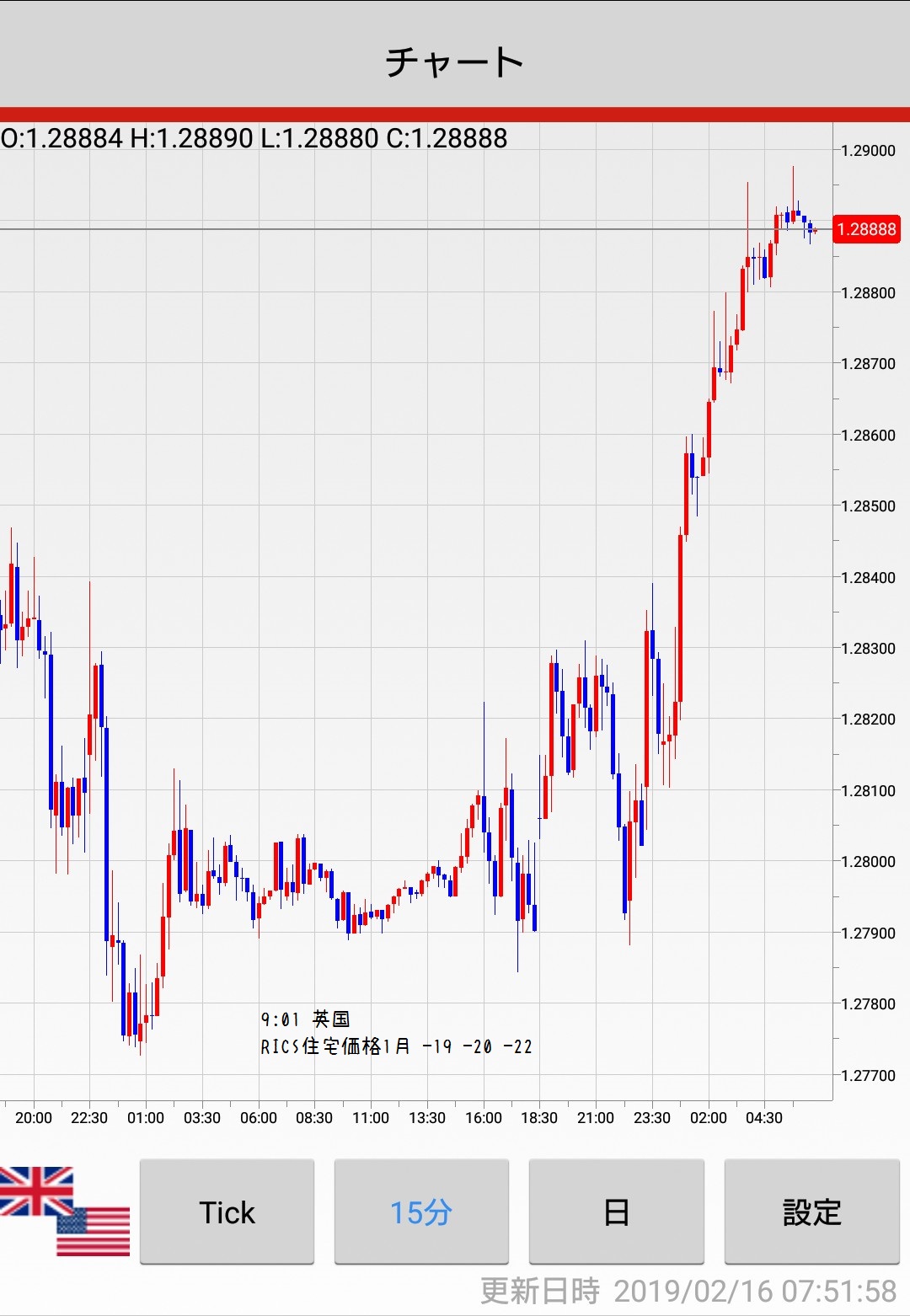Tap the 20:00 time axis label

[34, 1117]
